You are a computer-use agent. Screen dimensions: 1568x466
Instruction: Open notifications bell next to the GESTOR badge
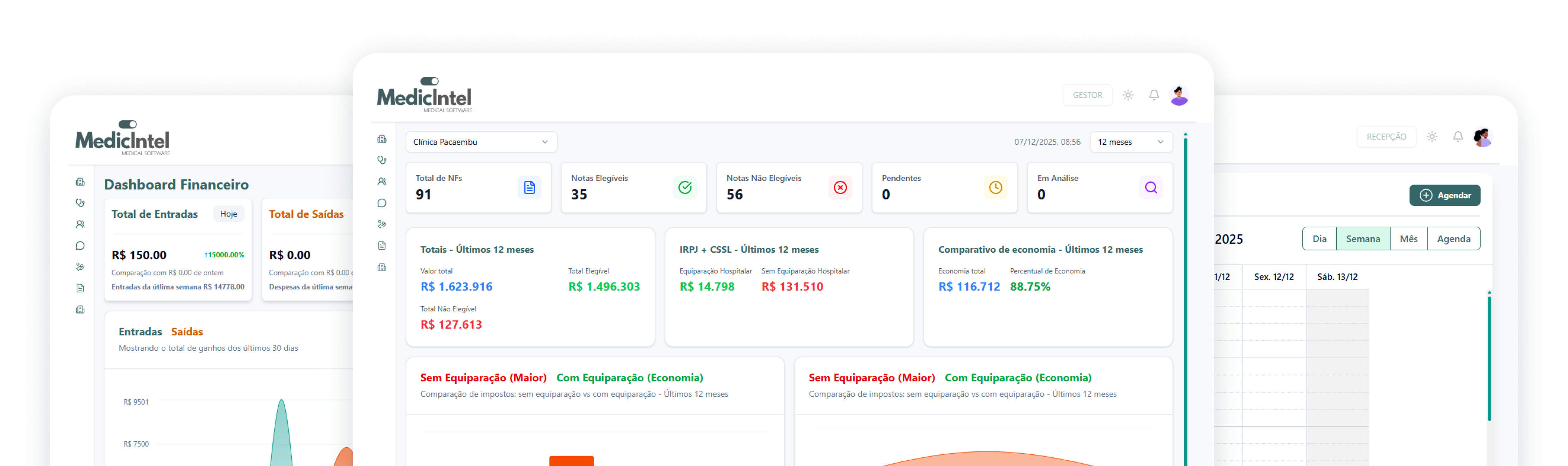pyautogui.click(x=1153, y=95)
